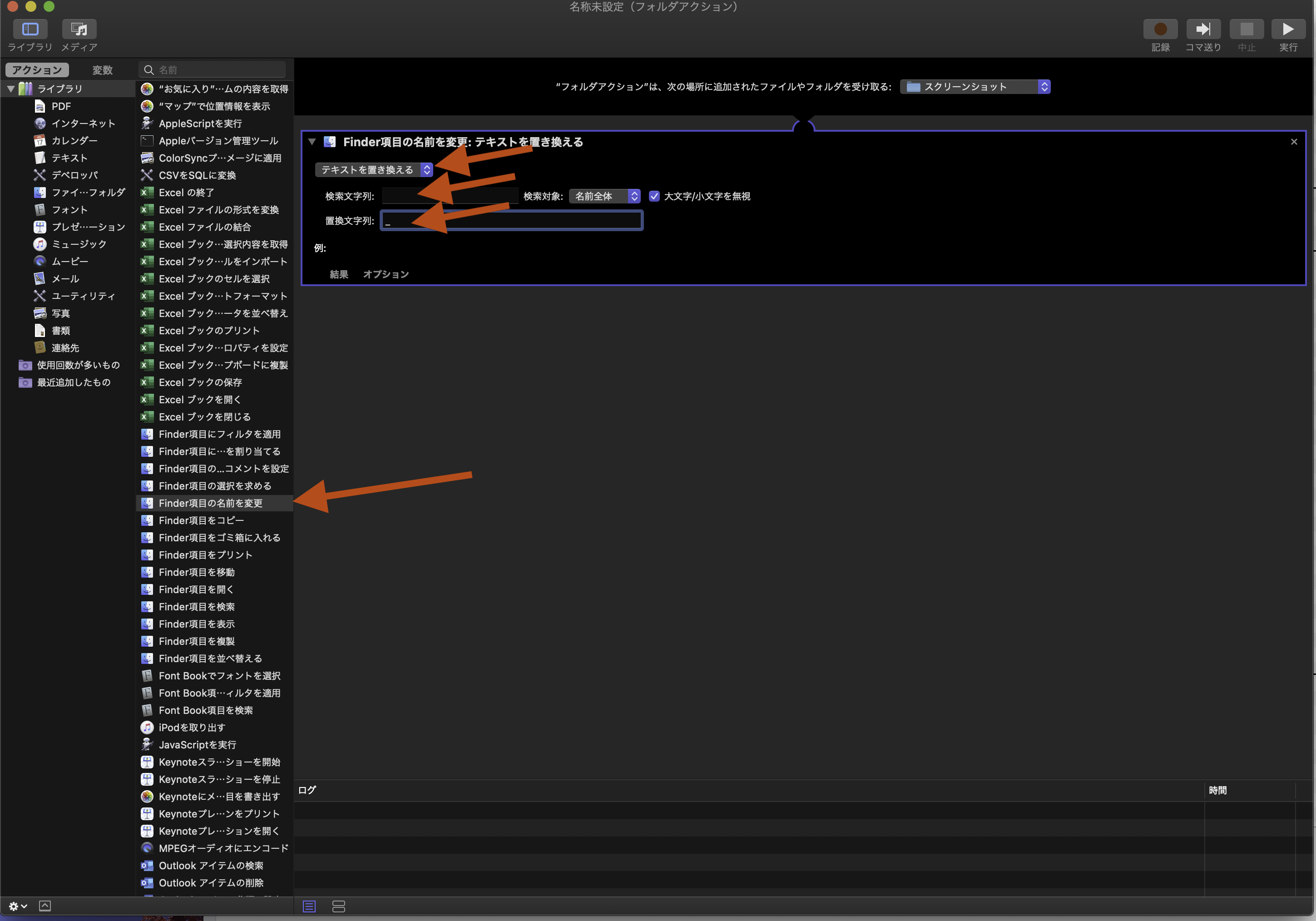Switch to the 変数 tab

(x=102, y=70)
